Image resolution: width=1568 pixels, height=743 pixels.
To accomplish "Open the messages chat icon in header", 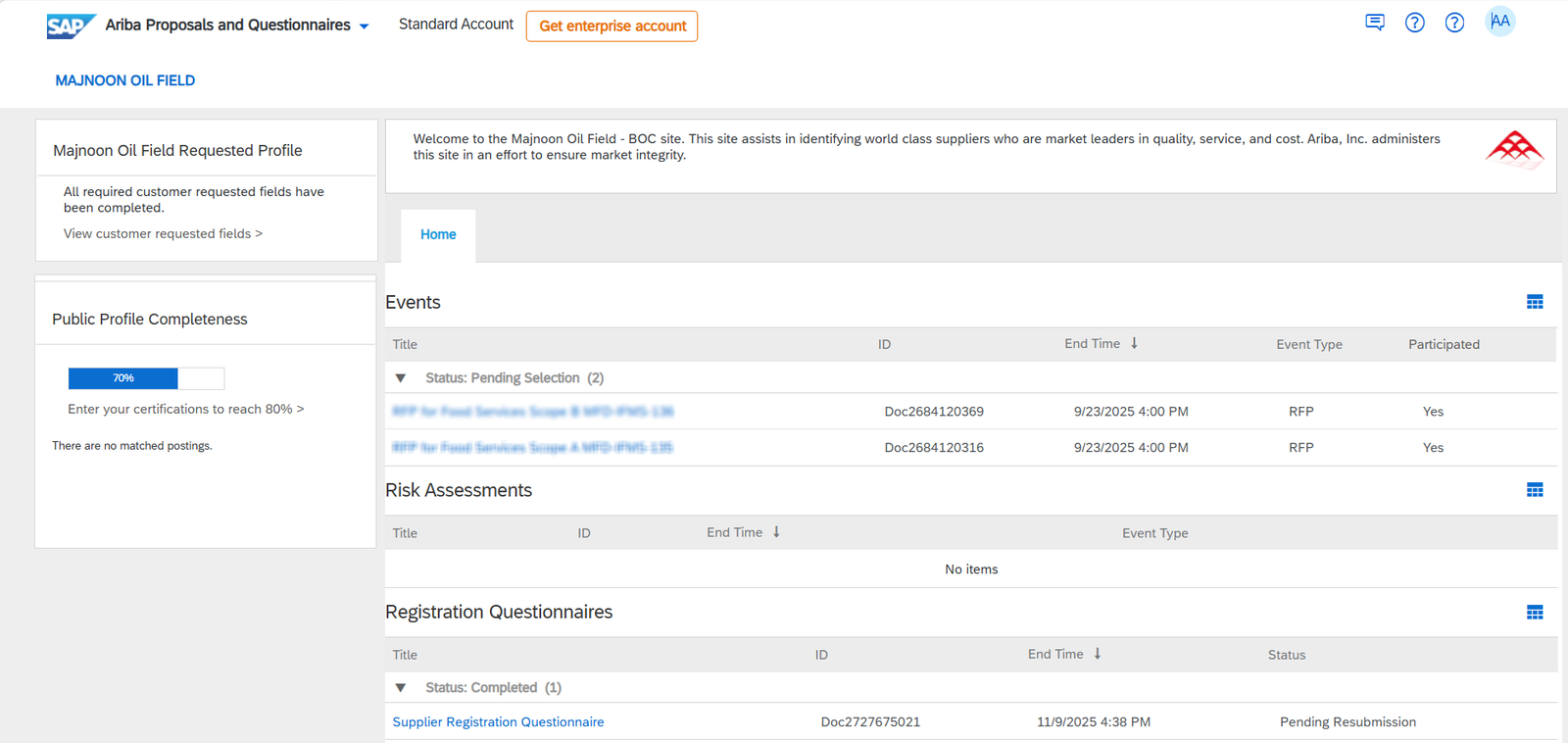I will pos(1375,23).
